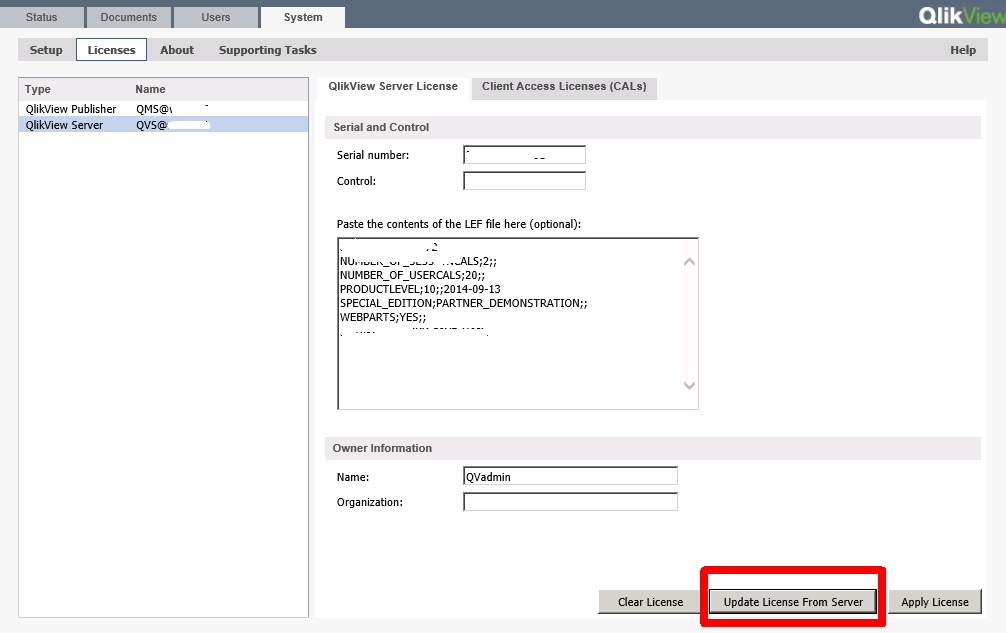Image resolution: width=1006 pixels, height=633 pixels.
Task: Open the Status tab
Action: (42, 17)
